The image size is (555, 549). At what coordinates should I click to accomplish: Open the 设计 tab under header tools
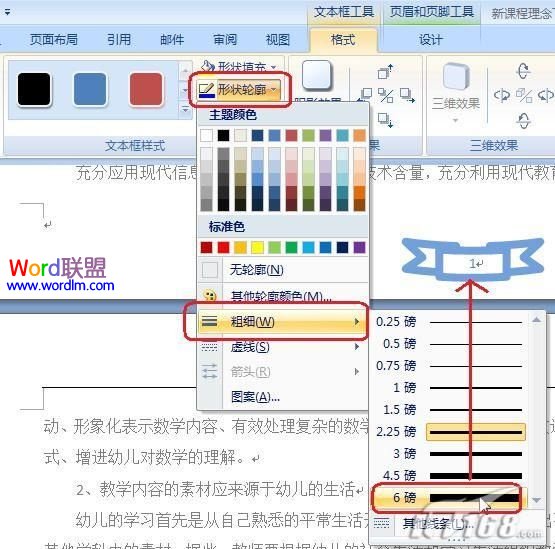(431, 39)
